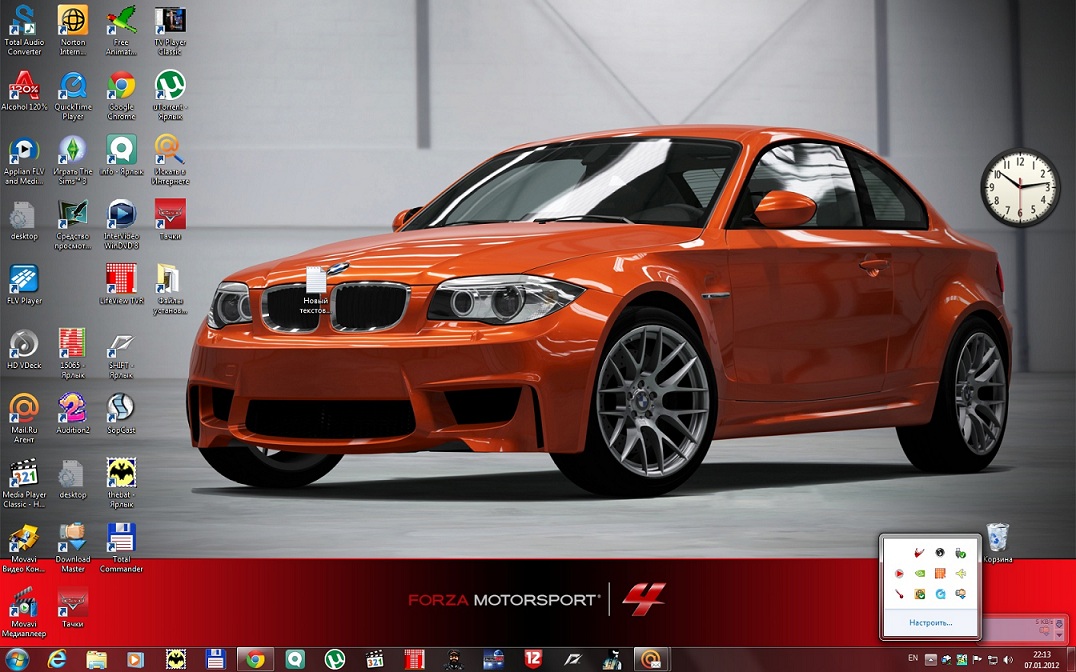
Task: Select the Корзина recycle bin icon
Action: point(998,542)
